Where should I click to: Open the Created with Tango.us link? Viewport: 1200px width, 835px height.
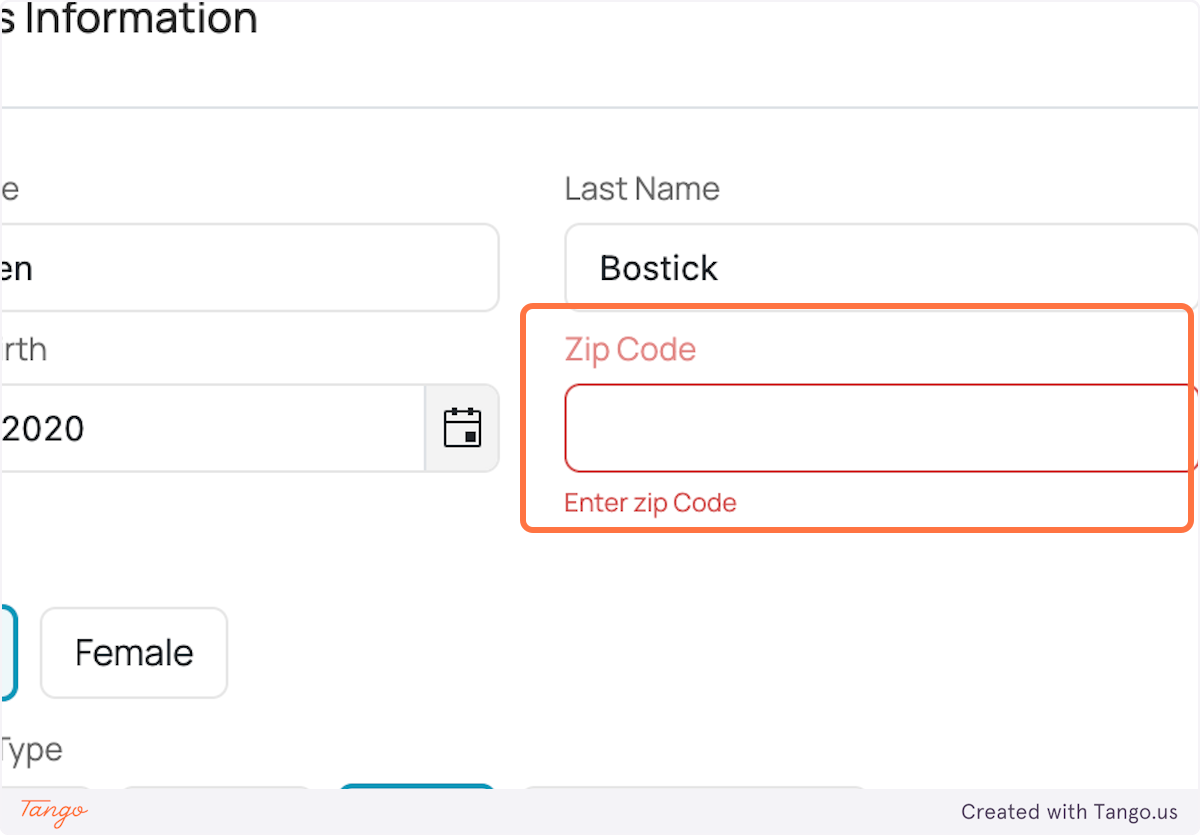1071,812
